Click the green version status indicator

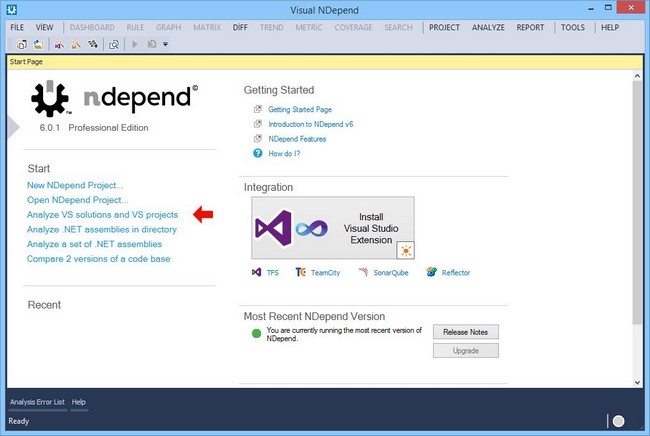click(257, 333)
